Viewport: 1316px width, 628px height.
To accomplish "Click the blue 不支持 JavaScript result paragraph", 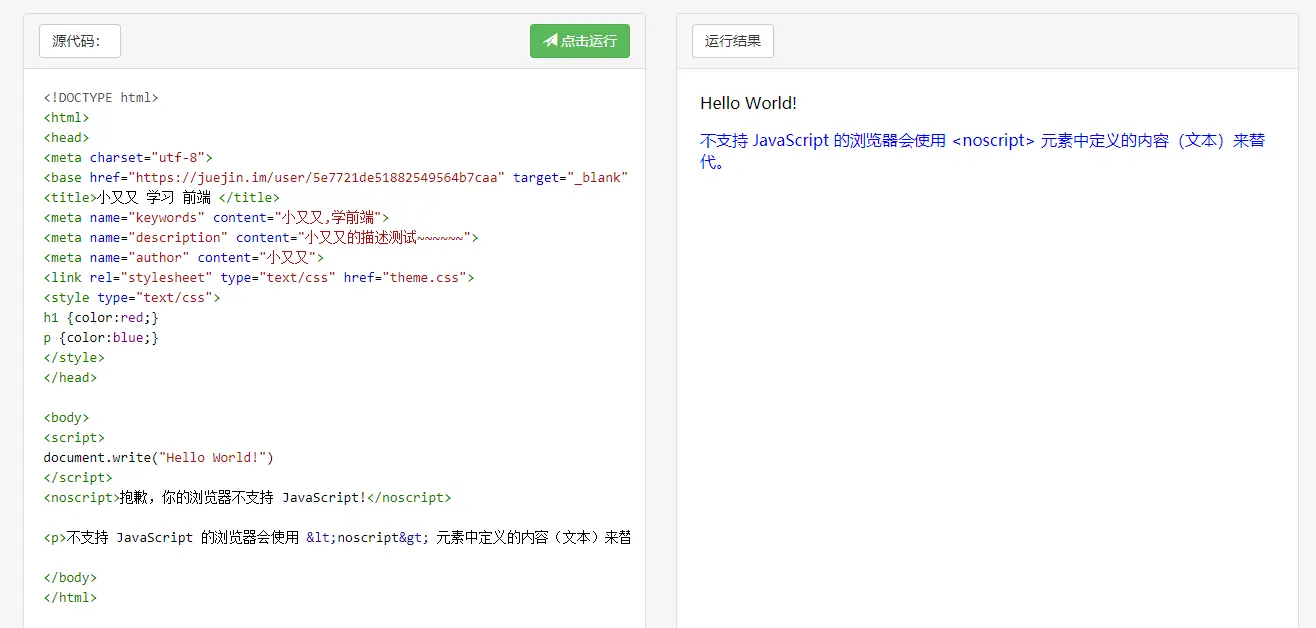I will 983,151.
